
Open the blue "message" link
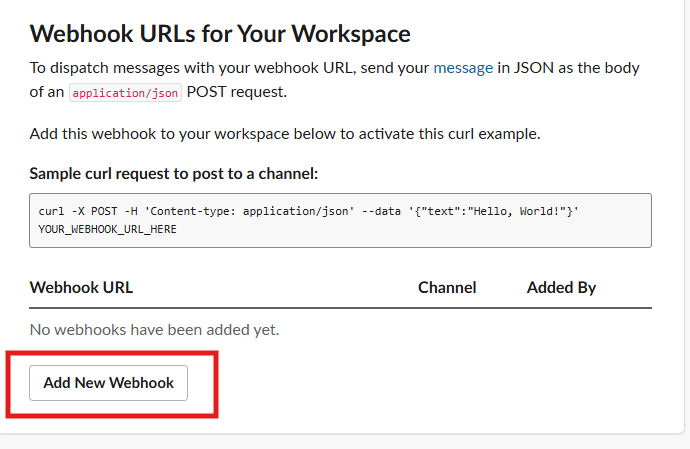click(x=463, y=68)
